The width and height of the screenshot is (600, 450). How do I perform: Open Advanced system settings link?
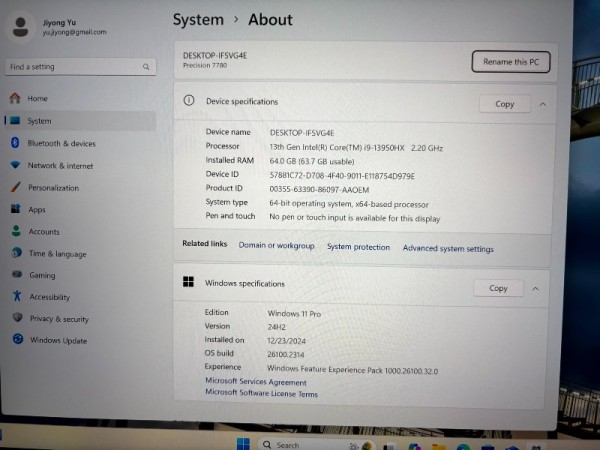tap(448, 249)
